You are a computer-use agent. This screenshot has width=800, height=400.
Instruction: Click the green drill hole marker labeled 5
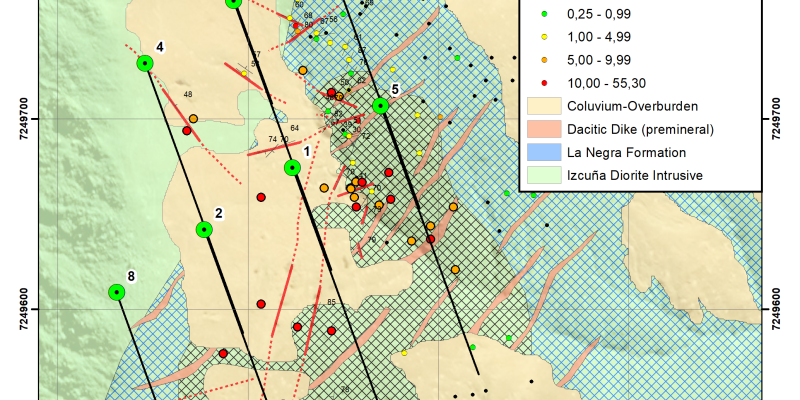click(x=380, y=106)
